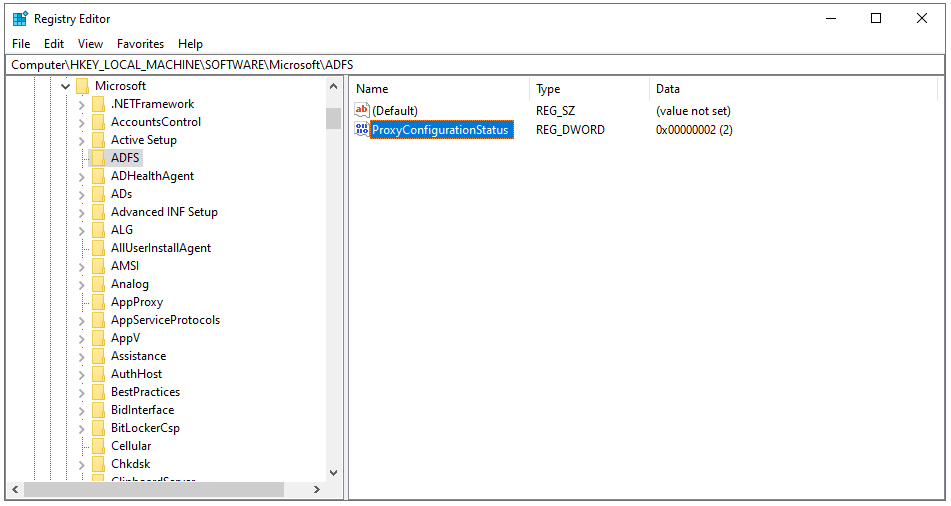
Task: Click the AppProxy folder icon
Action: [x=98, y=302]
